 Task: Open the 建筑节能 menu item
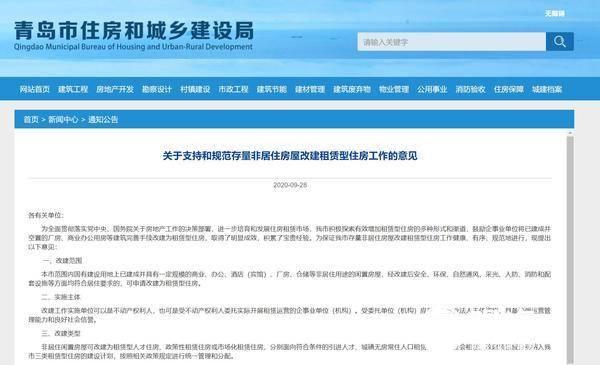272,89
